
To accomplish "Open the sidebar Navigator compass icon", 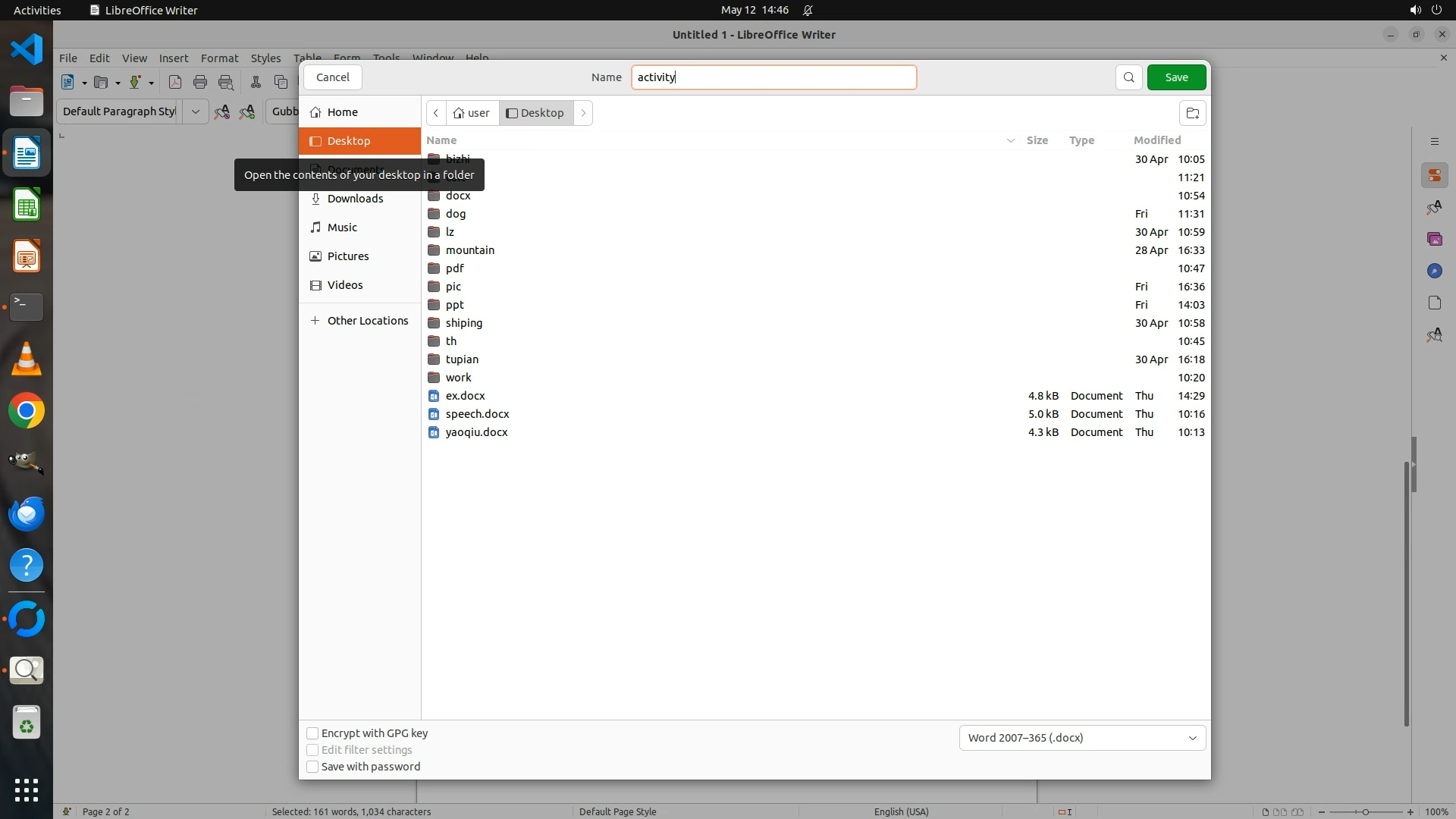I will pos(1434,271).
